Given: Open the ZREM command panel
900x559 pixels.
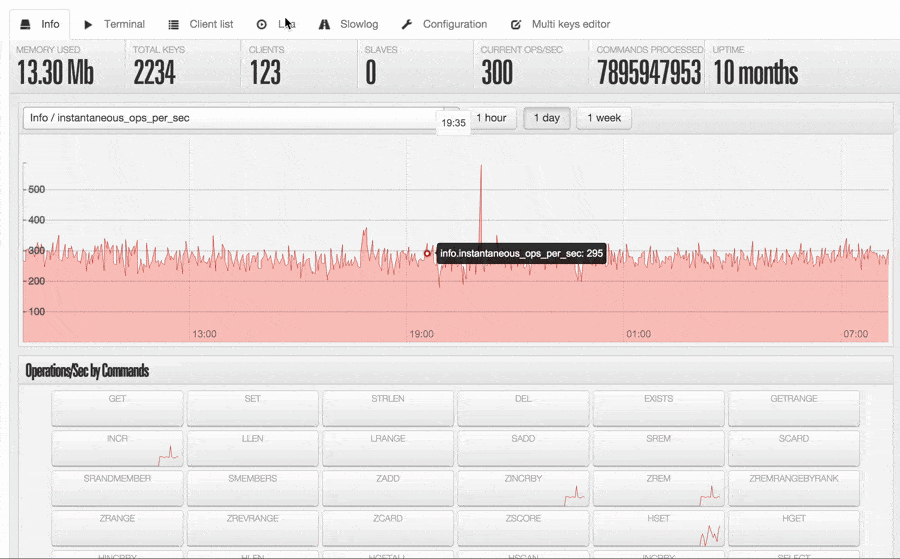Looking at the screenshot, I should click(x=658, y=488).
